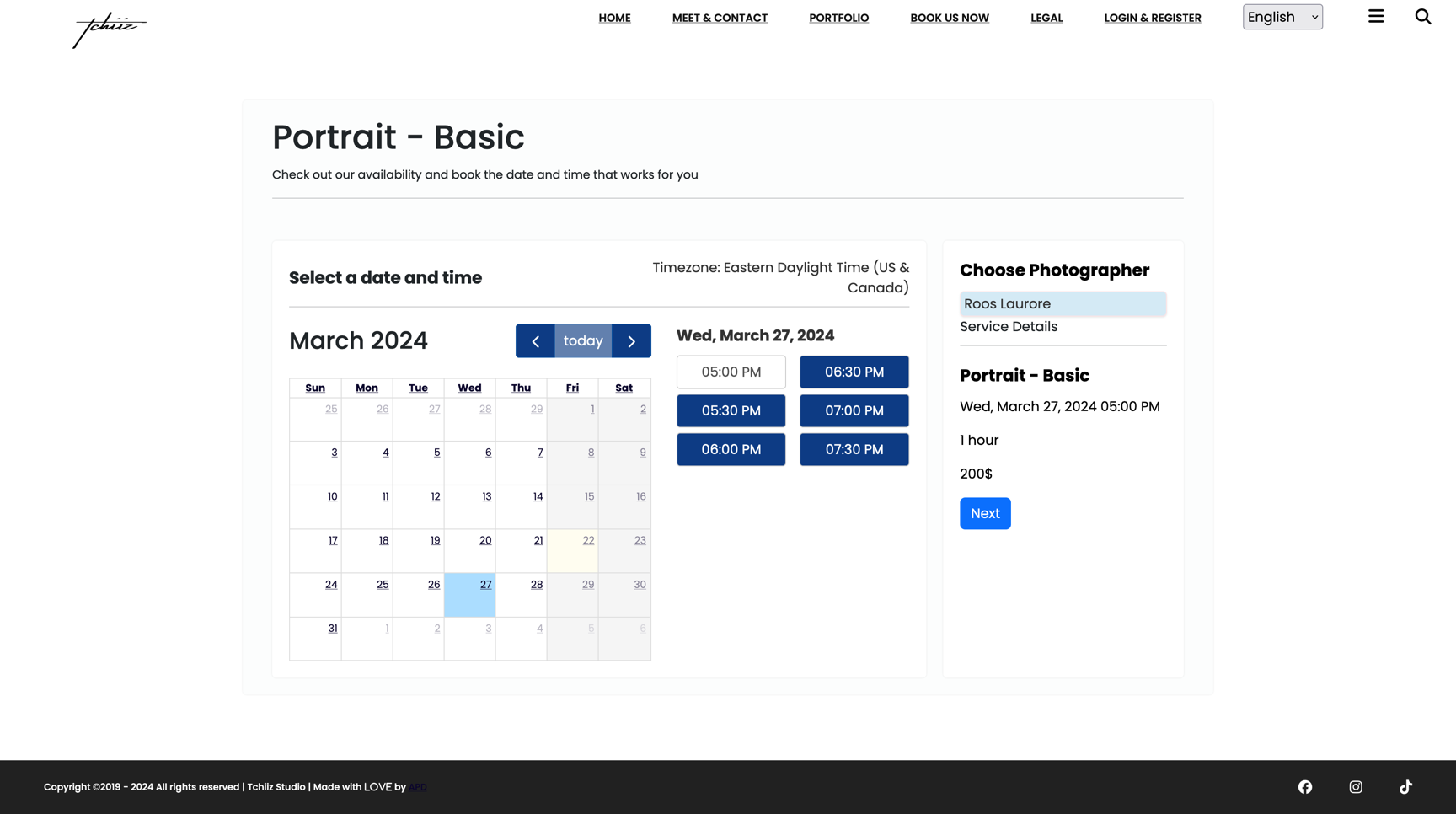Viewport: 1456px width, 814px height.
Task: Click the "1 hour" duration text
Action: pos(979,441)
